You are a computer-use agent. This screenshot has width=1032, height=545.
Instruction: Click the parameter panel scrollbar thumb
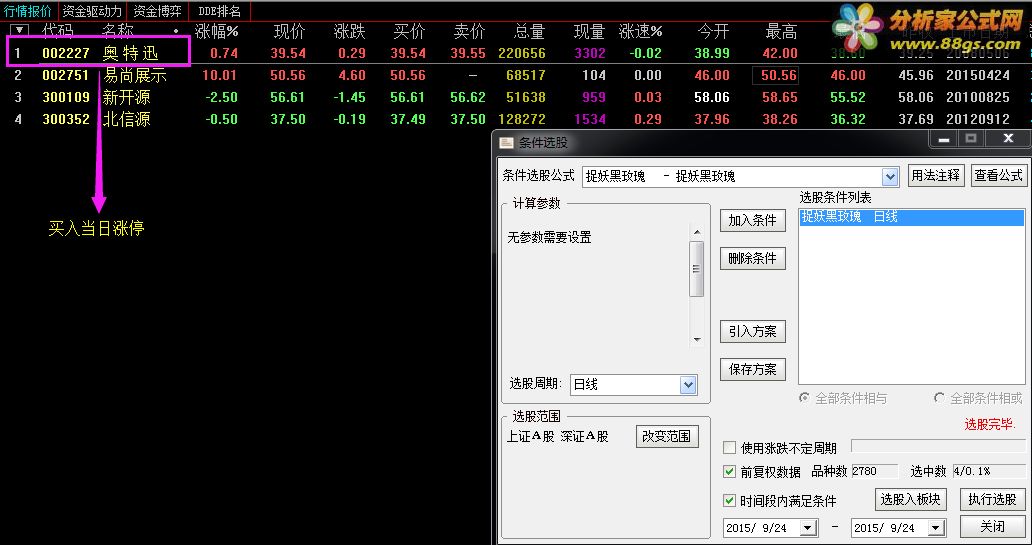(697, 269)
